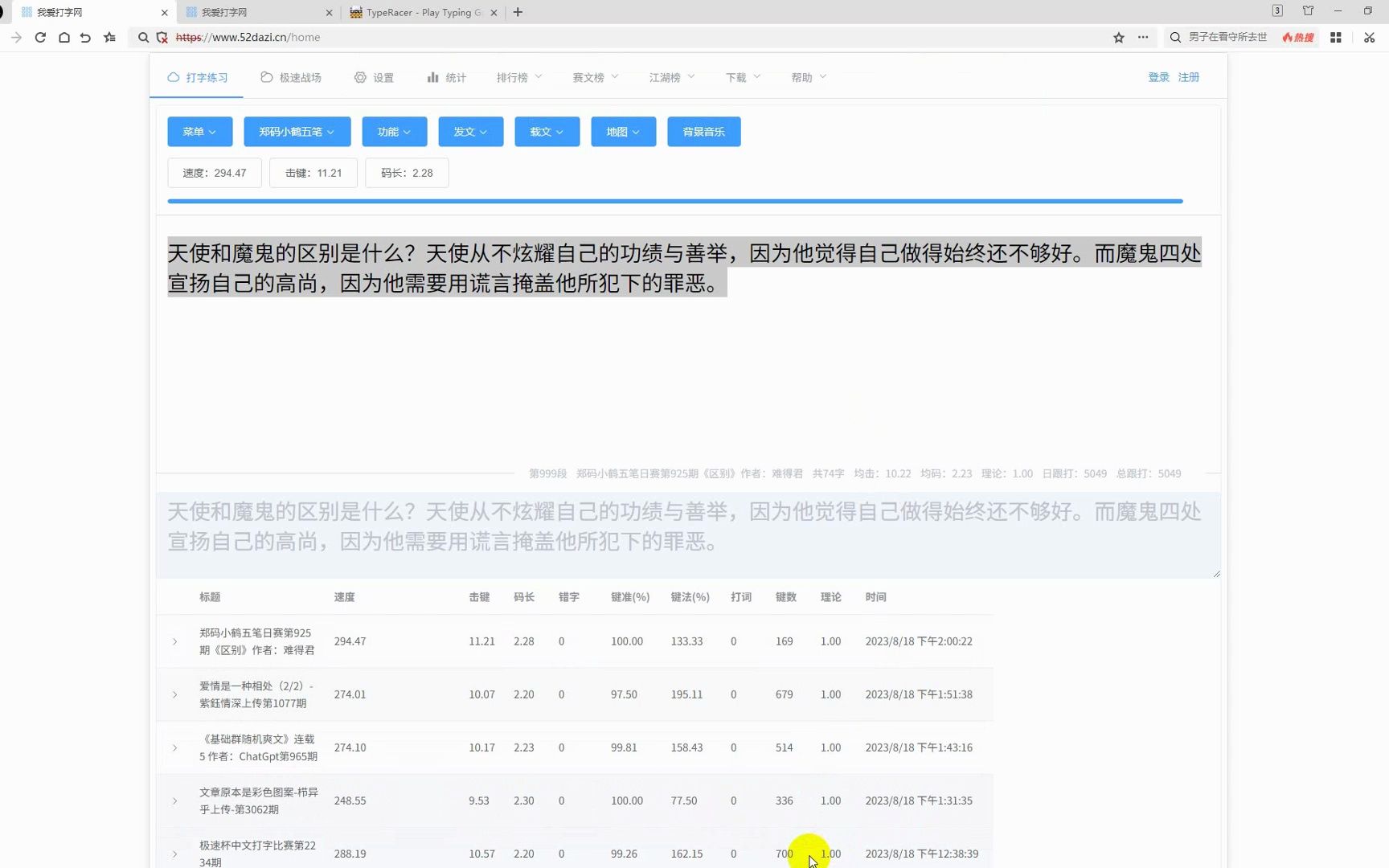Click the 时间 column header
This screenshot has width=1389, height=868.
(875, 597)
